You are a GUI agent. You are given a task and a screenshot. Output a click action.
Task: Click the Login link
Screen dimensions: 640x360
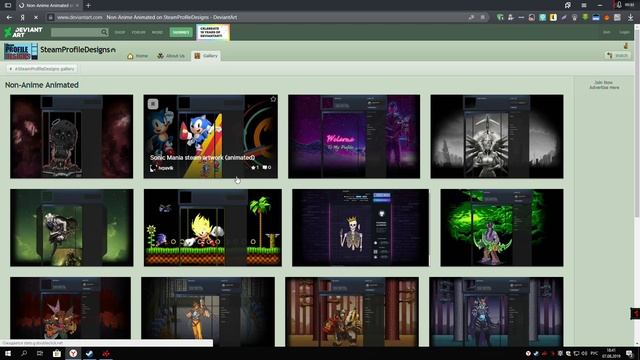pos(624,32)
